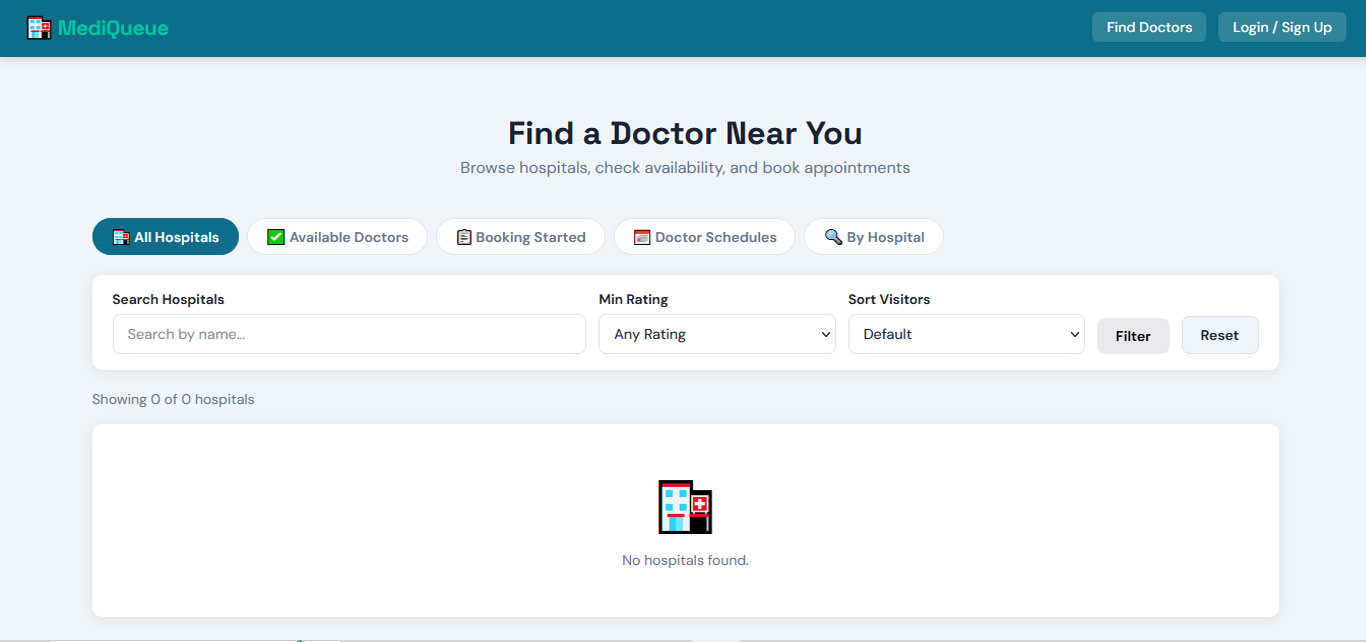Click the 'Showing 0 of 0 hospitals' text

(173, 399)
